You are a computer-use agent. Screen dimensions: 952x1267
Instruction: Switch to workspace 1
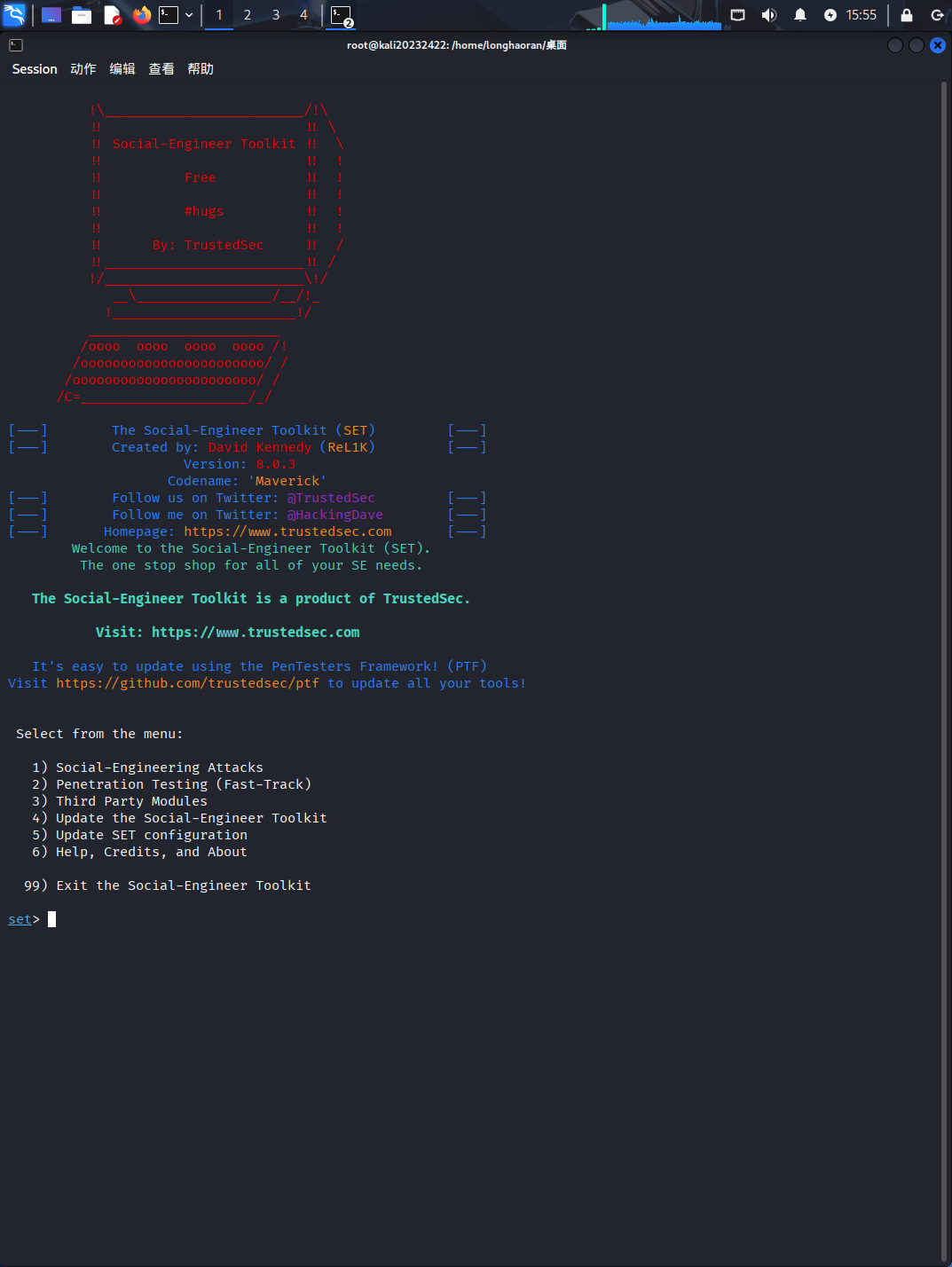(x=219, y=15)
